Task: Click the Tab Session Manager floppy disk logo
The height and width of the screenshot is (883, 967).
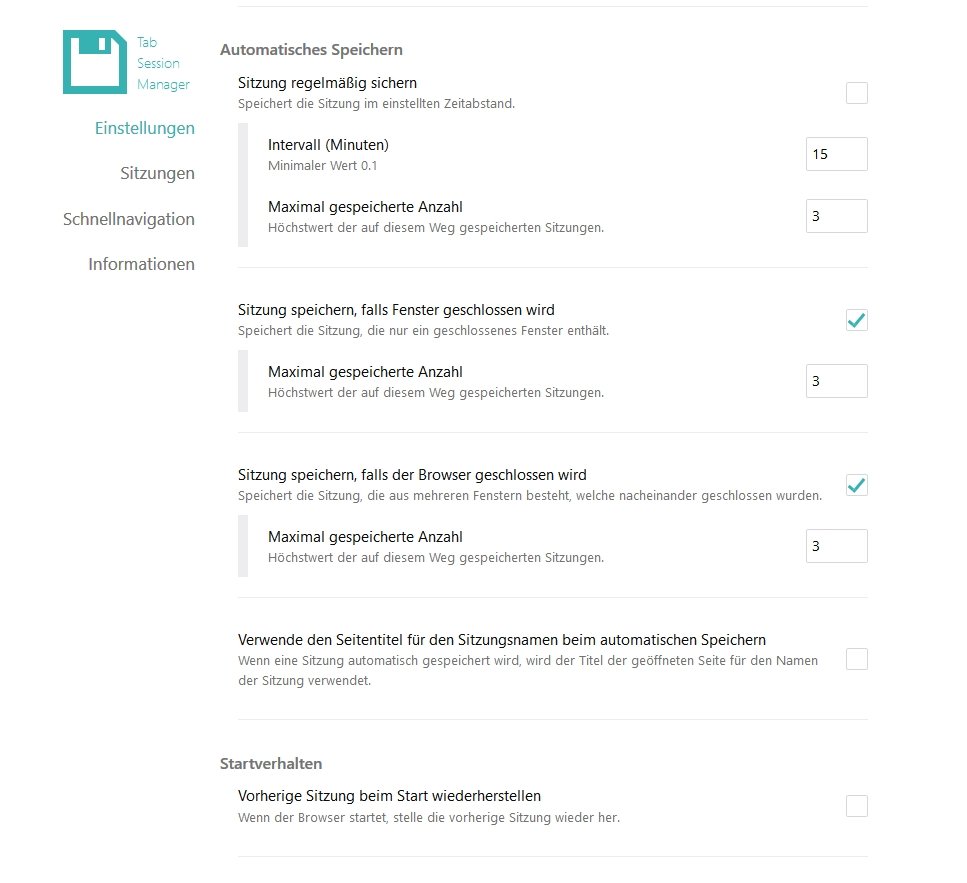Action: coord(95,62)
